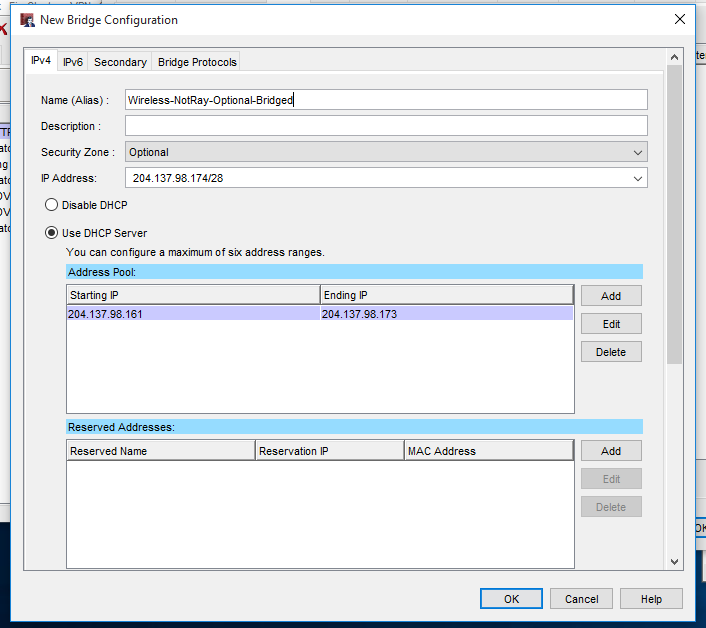Open Help for the bridge dialog
706x628 pixels.
click(651, 599)
